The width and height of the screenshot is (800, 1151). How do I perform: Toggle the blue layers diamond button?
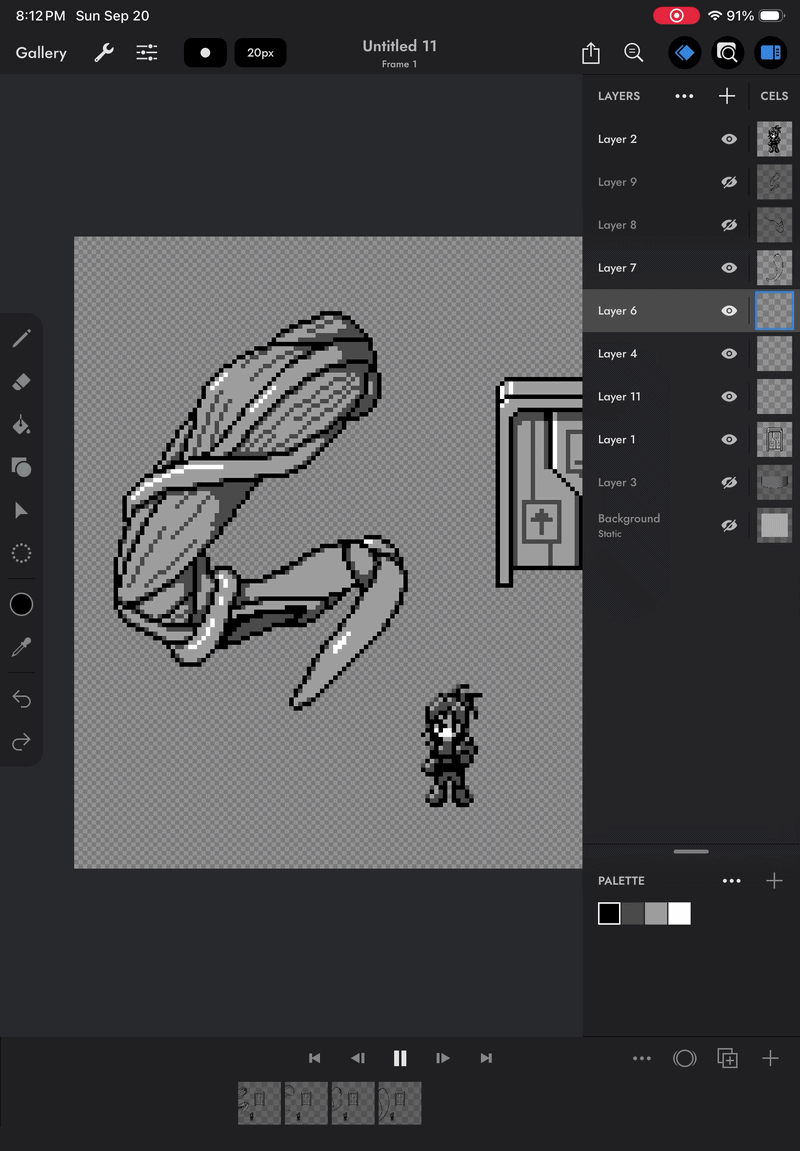[685, 53]
